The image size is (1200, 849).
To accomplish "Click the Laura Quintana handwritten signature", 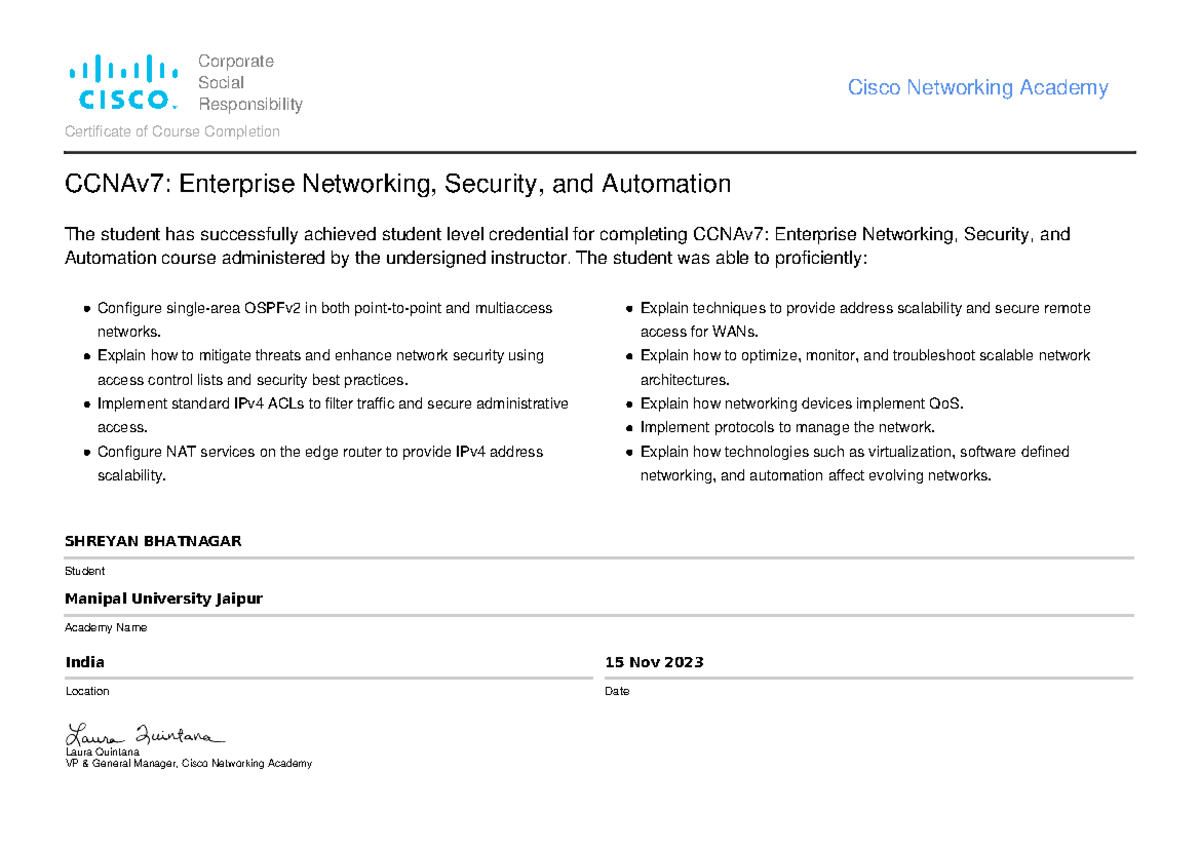I will pyautogui.click(x=146, y=735).
